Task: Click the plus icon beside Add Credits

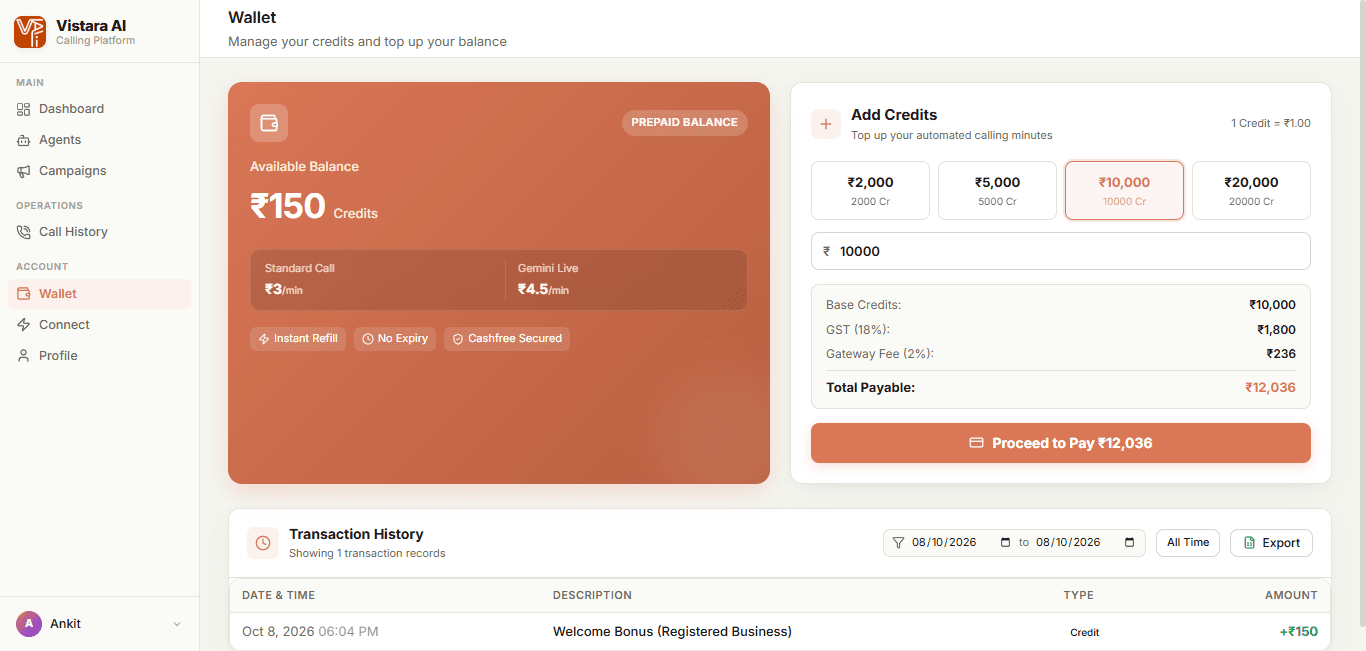Action: point(826,124)
